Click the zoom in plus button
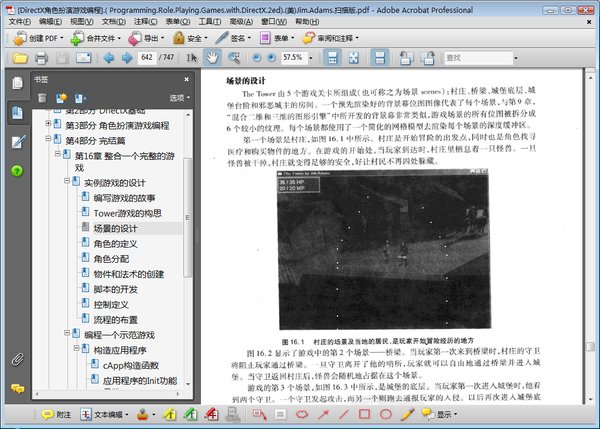 pos(270,58)
